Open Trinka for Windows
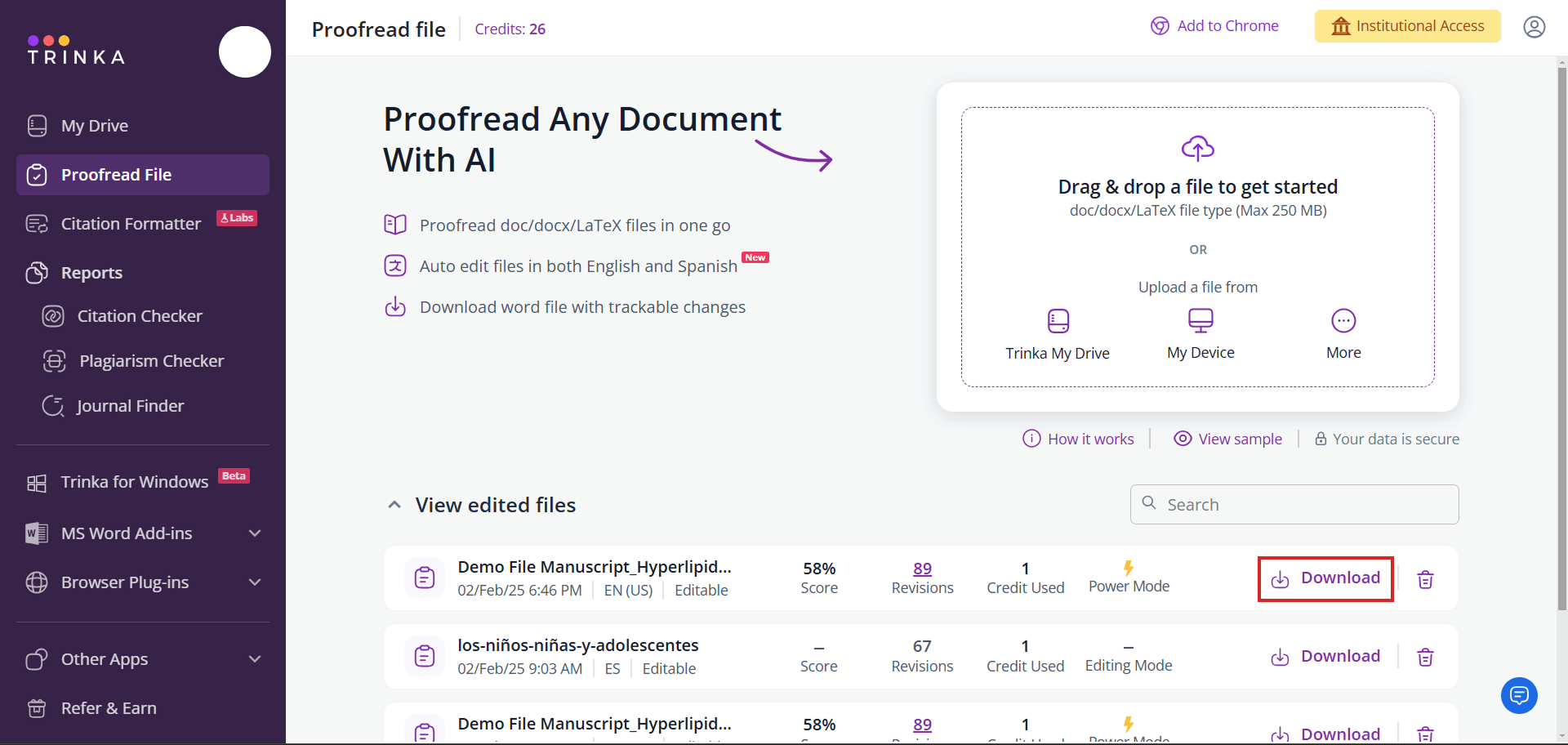Viewport: 1568px width, 745px height. (x=135, y=482)
